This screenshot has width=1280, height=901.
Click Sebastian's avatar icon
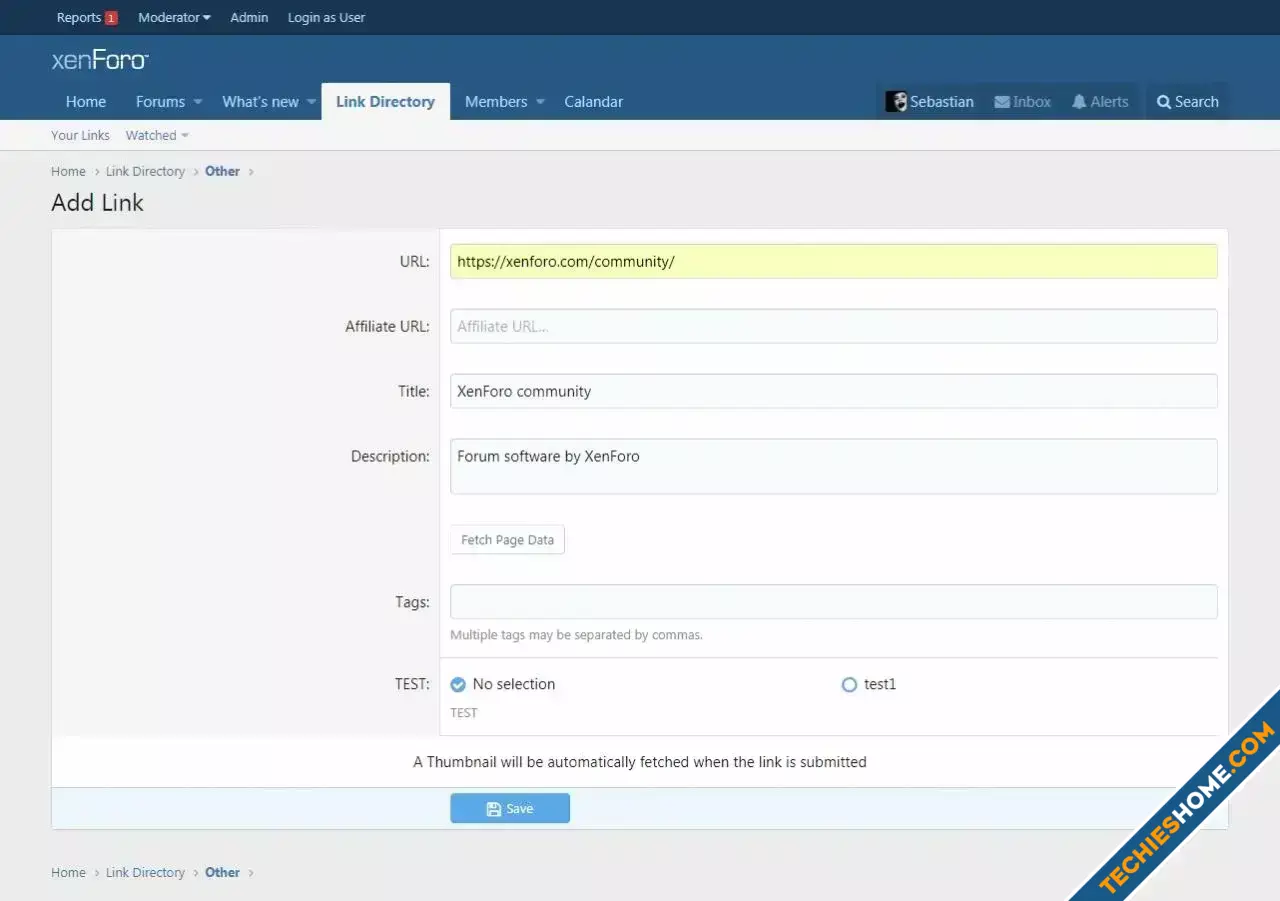point(896,102)
